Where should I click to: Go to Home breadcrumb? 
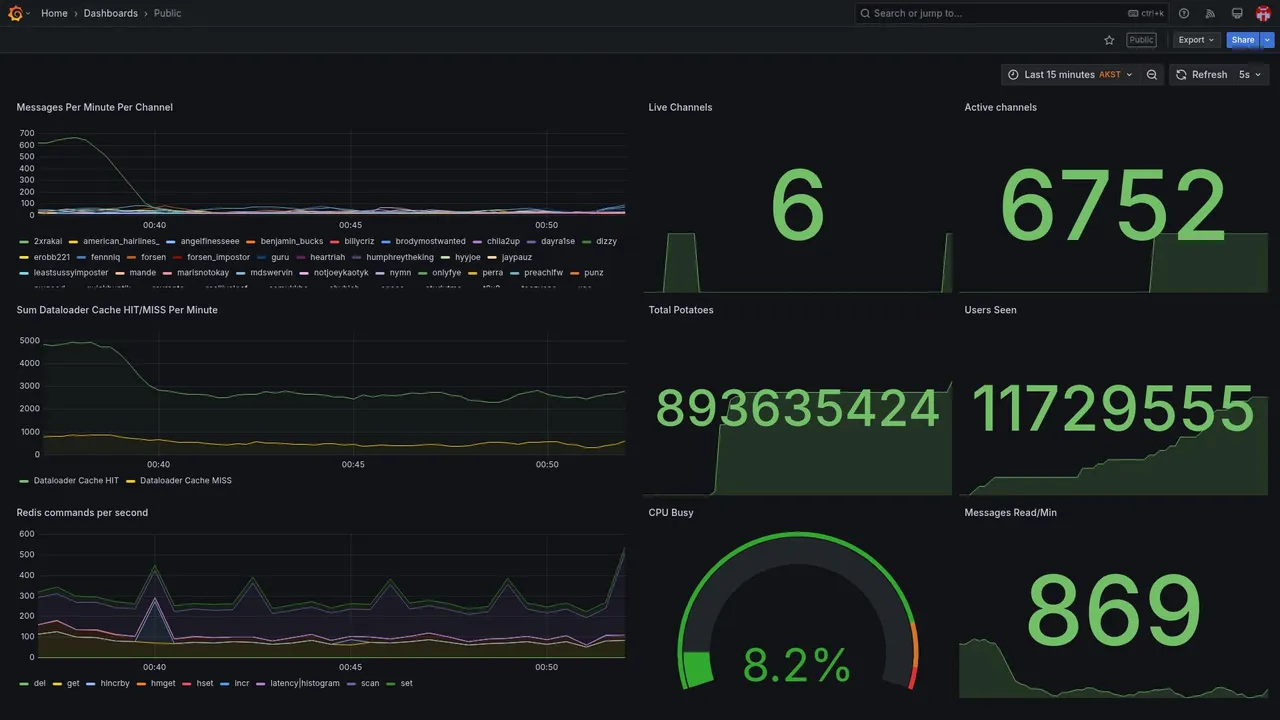tap(54, 13)
